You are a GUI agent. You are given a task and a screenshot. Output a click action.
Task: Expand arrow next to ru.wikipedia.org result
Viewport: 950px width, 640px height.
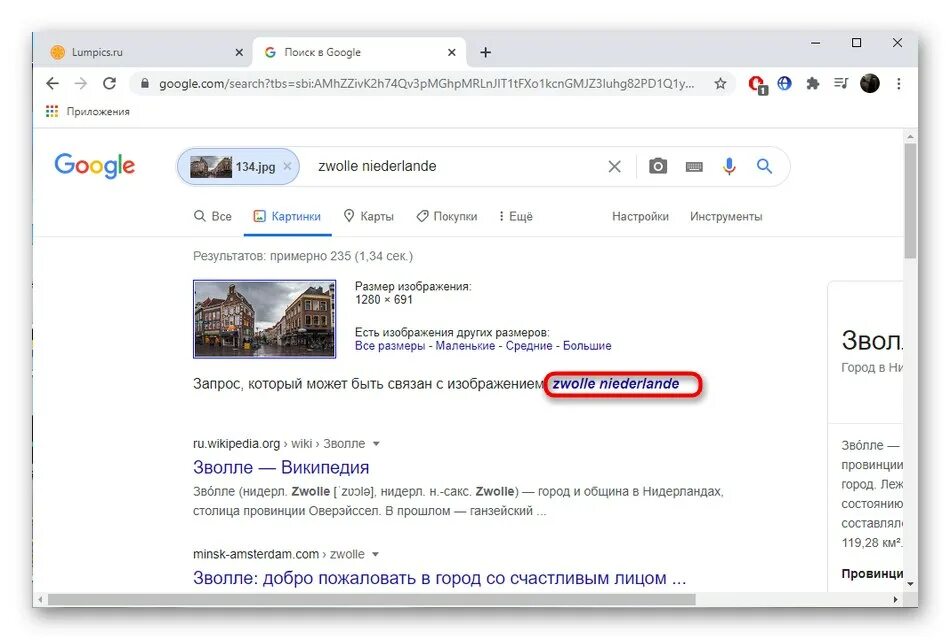(376, 444)
